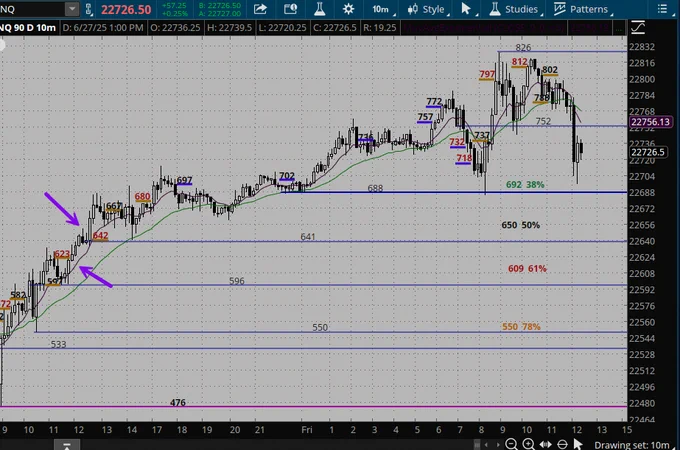
Task: Select the pointer drawing tool dropdown
Action: 468,9
